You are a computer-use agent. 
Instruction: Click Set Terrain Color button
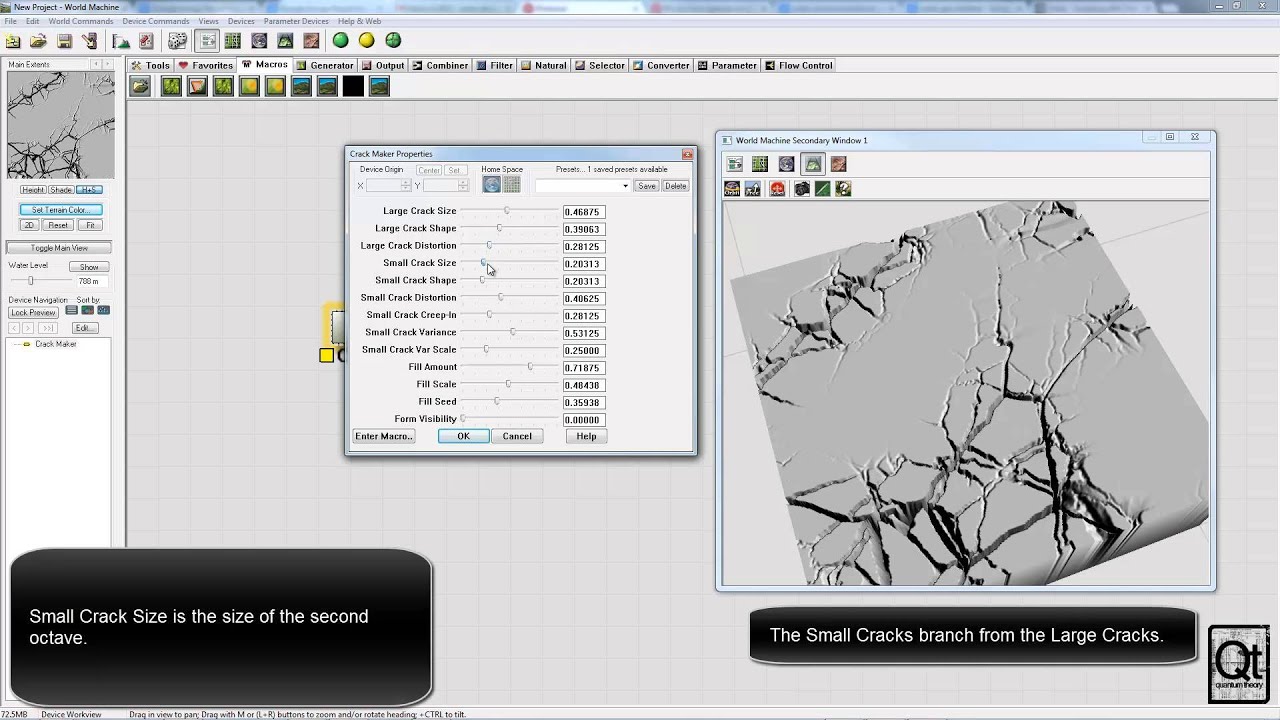tap(61, 210)
